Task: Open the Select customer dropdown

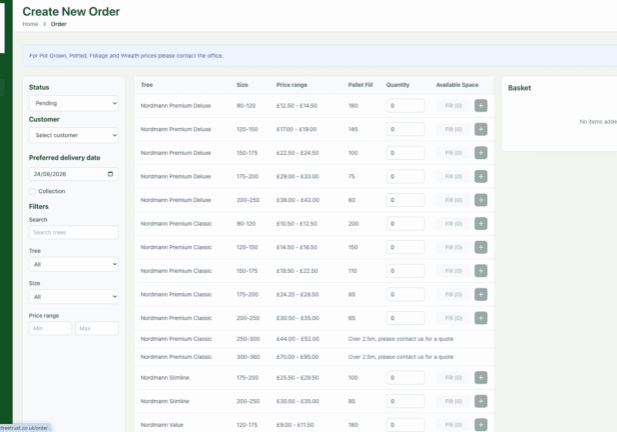Action: (x=74, y=135)
